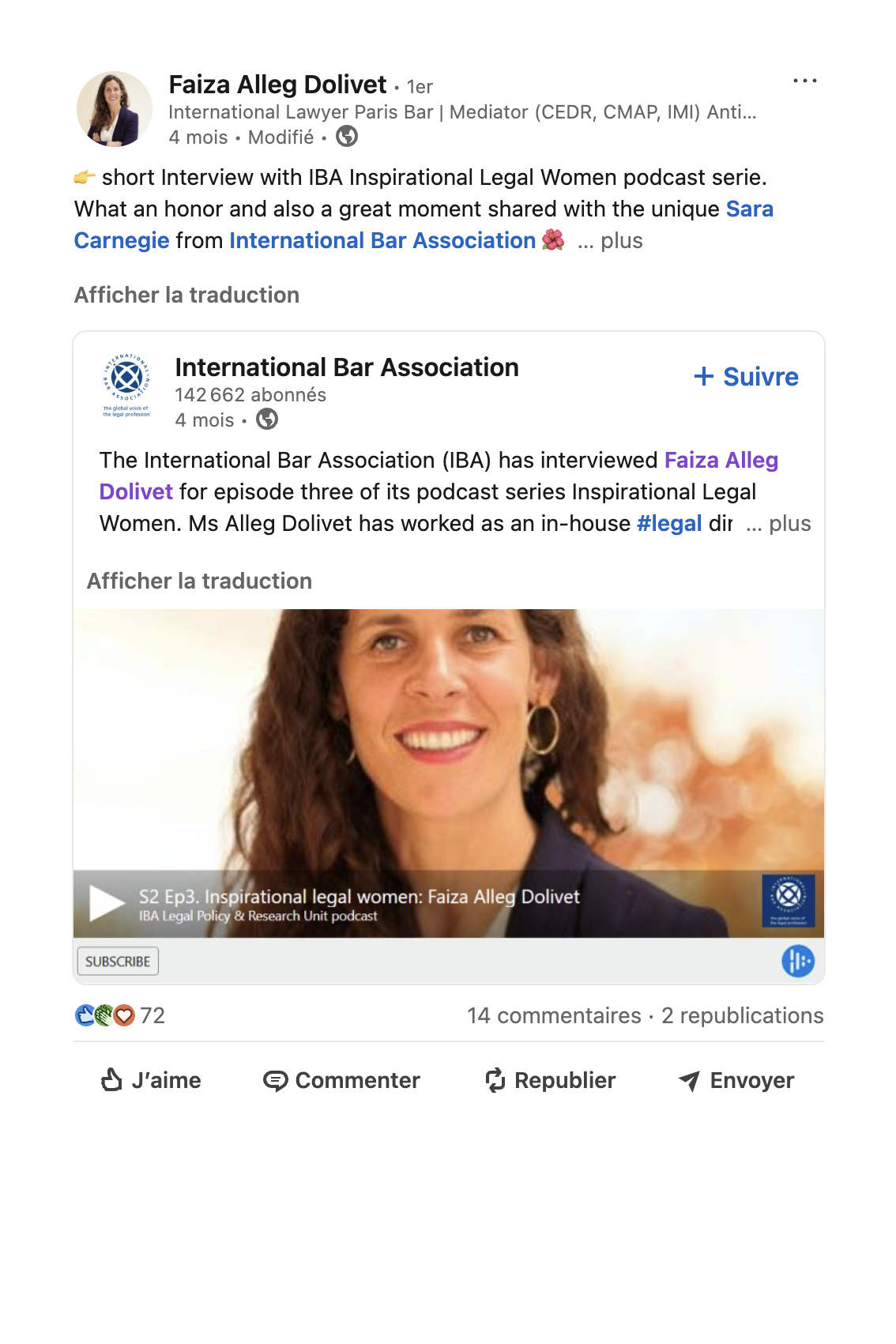
Task: Repost using the Republier button
Action: (x=550, y=1080)
